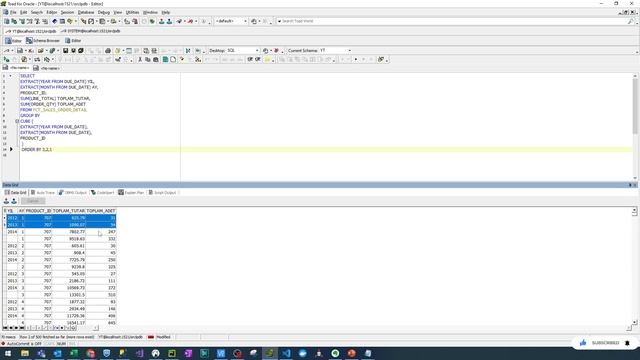The image size is (640, 360).
Task: Switch to the SYSTEM@localhost connection tab
Action: 91,31
